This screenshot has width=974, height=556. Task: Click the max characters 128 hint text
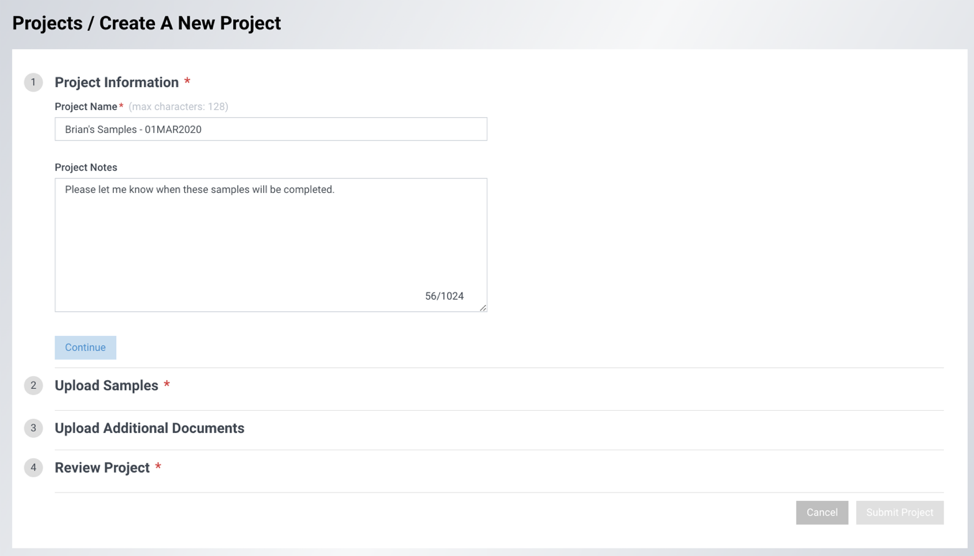pos(178,106)
